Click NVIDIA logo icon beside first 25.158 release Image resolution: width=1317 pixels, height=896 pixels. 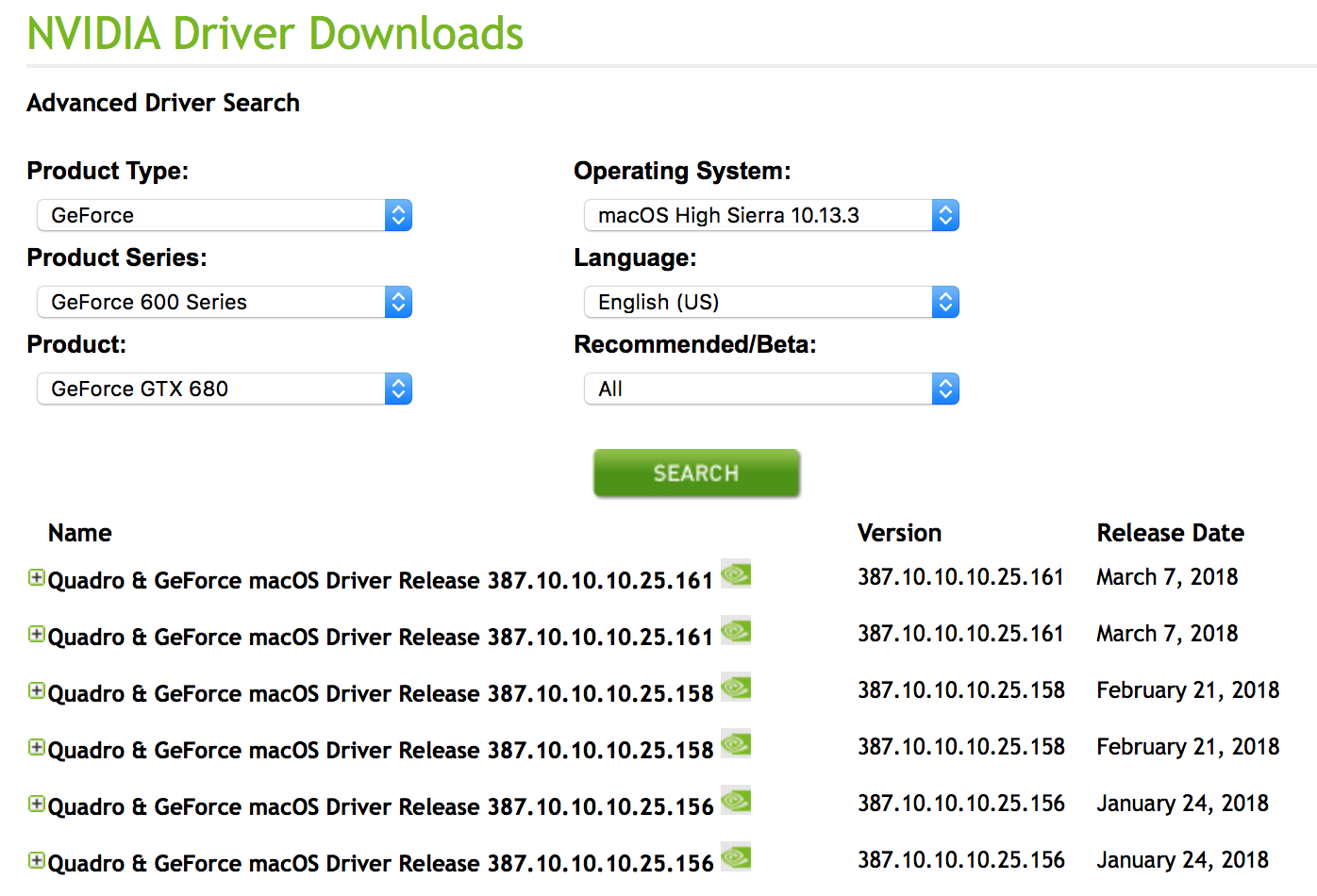click(x=736, y=687)
